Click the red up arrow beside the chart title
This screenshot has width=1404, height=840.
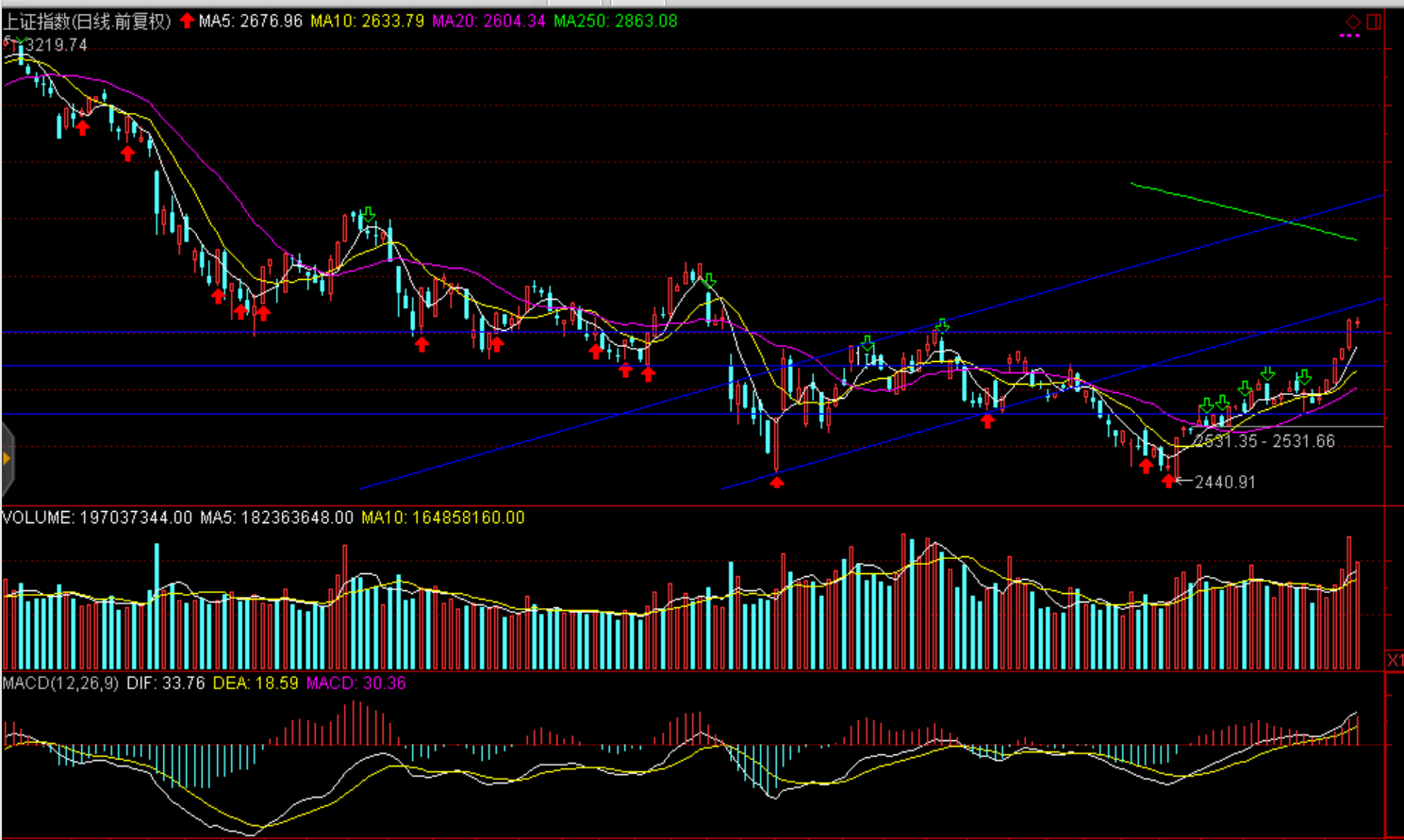187,21
